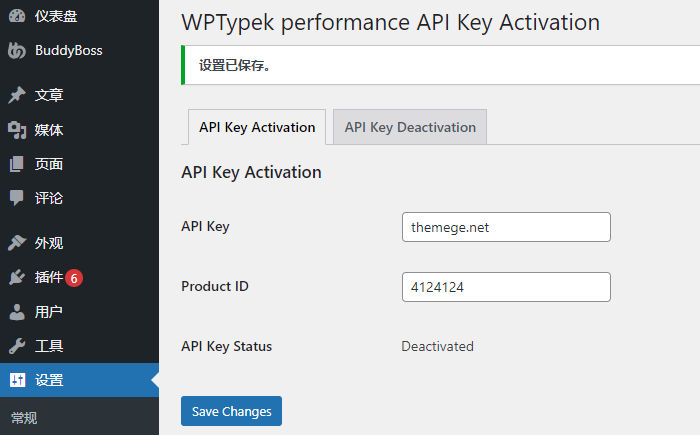Click the red badge showing 6 plugin updates
This screenshot has width=700, height=435.
coord(74,278)
